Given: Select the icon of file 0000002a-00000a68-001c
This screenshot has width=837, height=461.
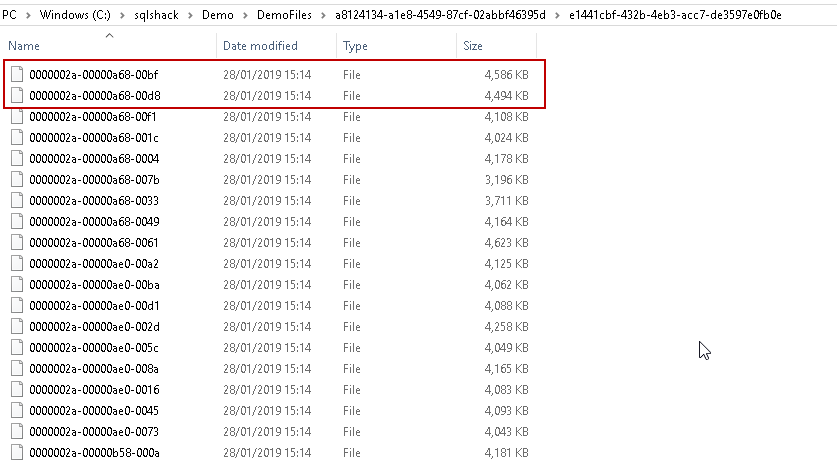Looking at the screenshot, I should pos(17,138).
